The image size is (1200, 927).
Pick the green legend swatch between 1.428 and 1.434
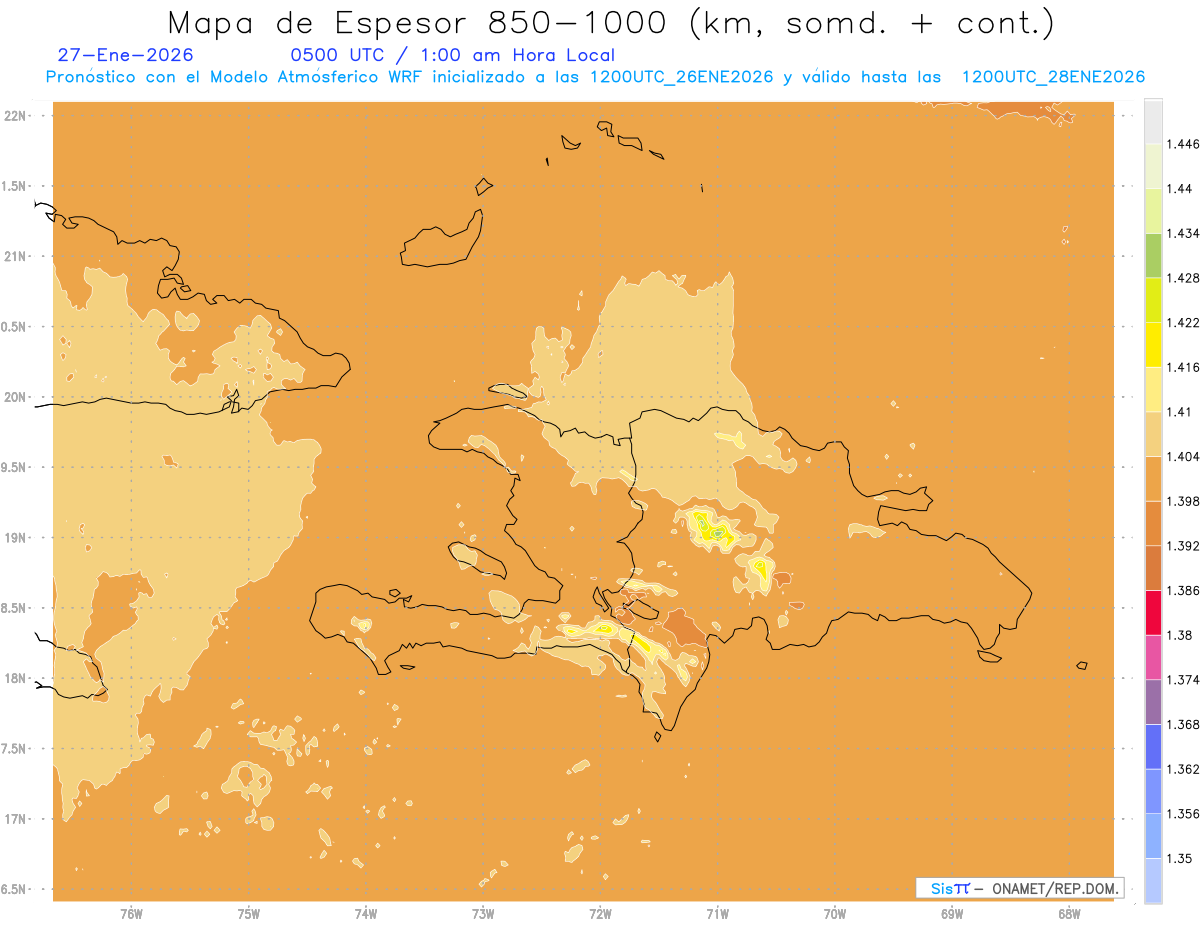point(1153,255)
